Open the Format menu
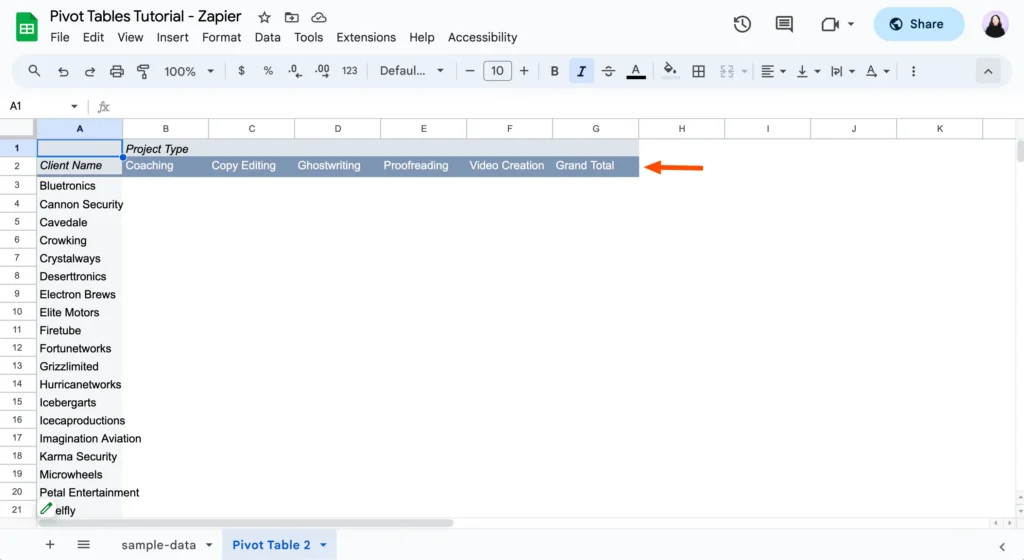The width and height of the screenshot is (1024, 560). click(221, 37)
